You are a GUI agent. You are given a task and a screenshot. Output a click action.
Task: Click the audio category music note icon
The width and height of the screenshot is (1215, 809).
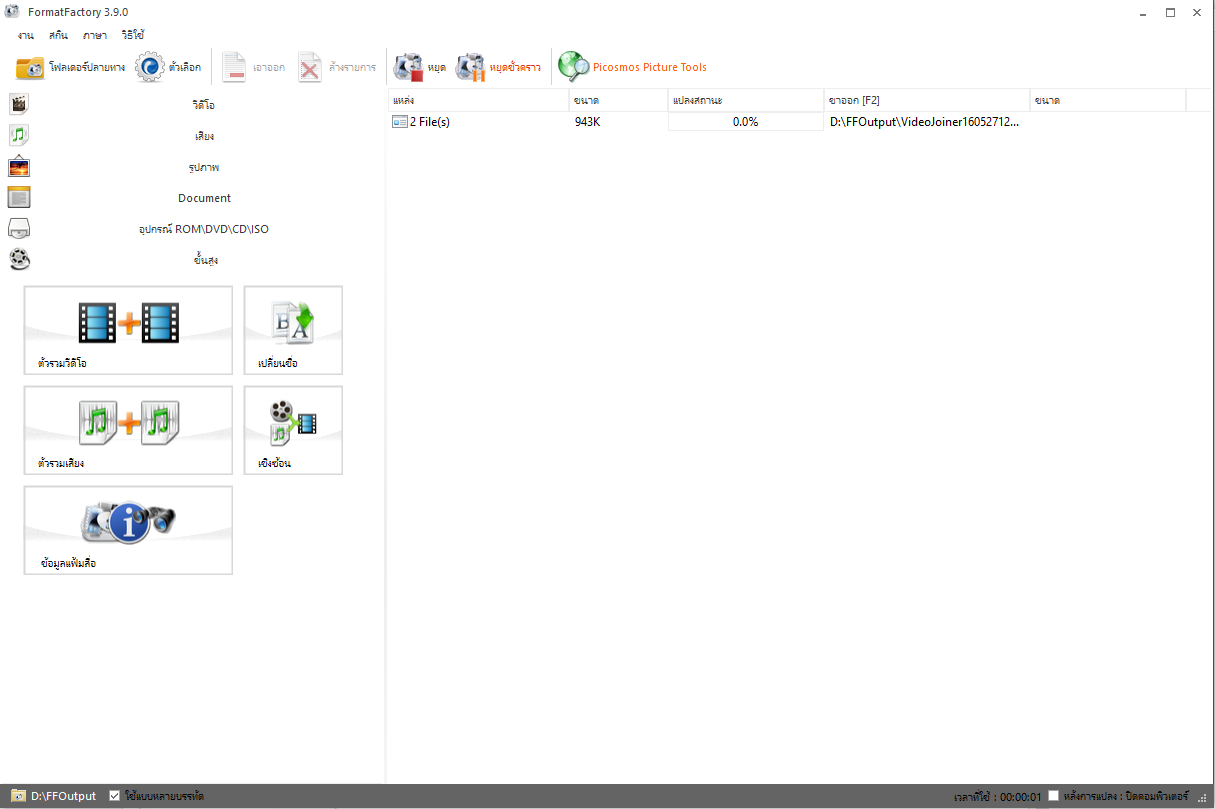(19, 135)
